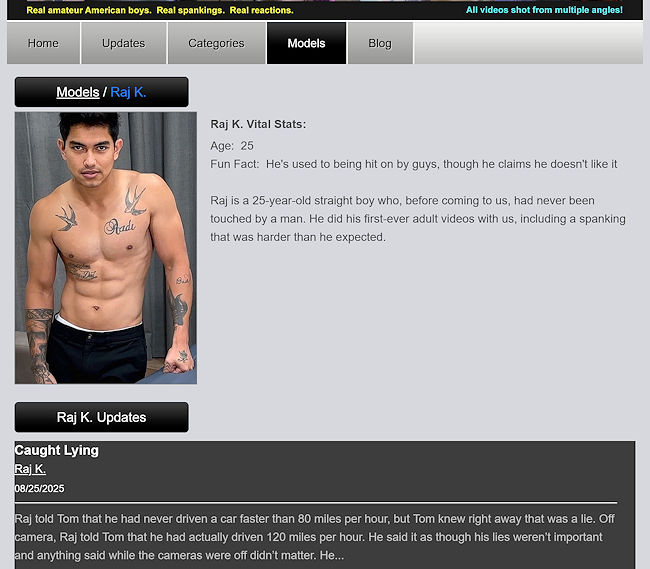Open the Home tab
Viewport: 650px width, 569px height.
(x=43, y=43)
